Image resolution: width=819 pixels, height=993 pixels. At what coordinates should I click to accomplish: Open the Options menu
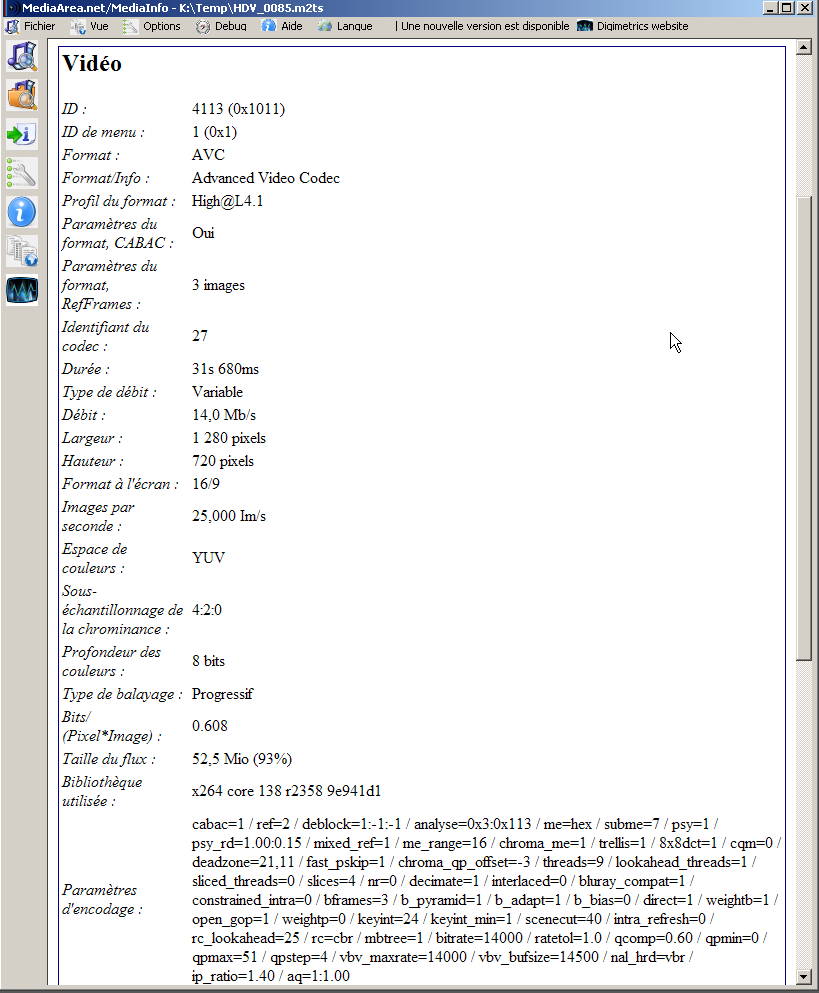pos(152,26)
